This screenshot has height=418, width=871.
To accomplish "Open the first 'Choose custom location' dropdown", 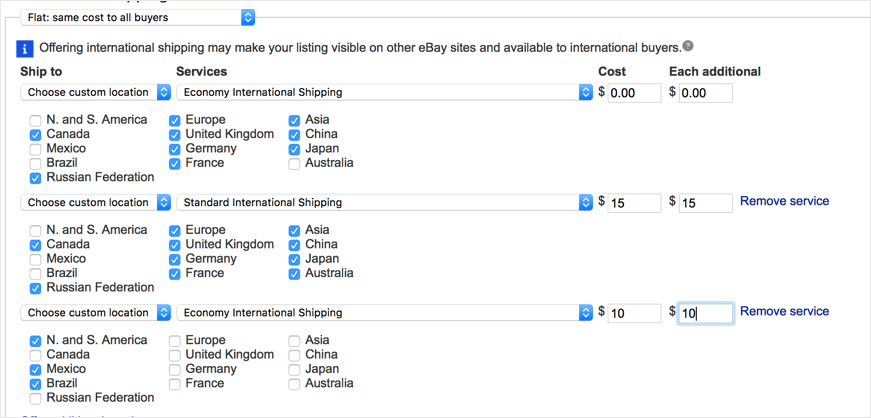I will tap(96, 92).
